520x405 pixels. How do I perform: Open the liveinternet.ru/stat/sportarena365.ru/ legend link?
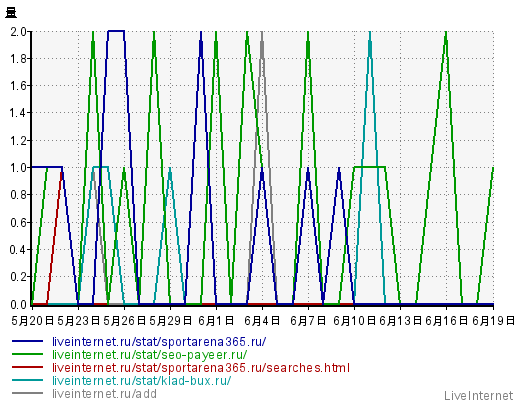[159, 342]
